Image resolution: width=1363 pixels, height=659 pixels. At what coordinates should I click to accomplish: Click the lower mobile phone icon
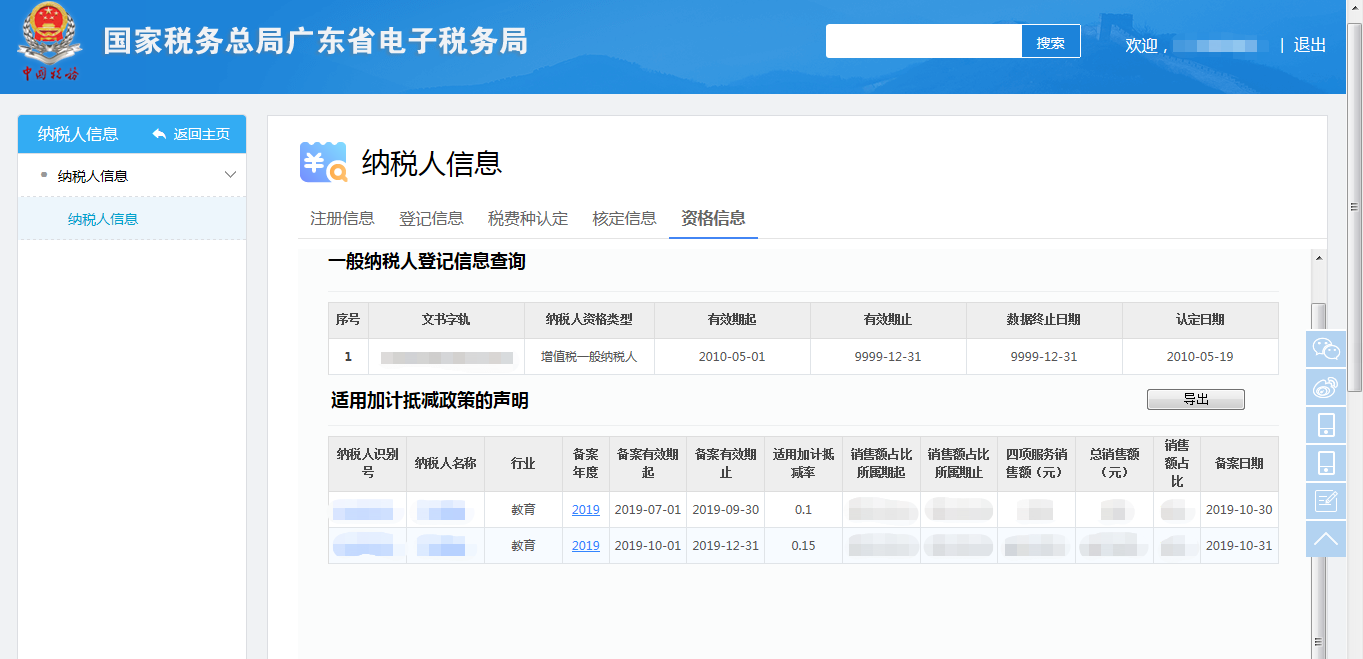[x=1325, y=463]
